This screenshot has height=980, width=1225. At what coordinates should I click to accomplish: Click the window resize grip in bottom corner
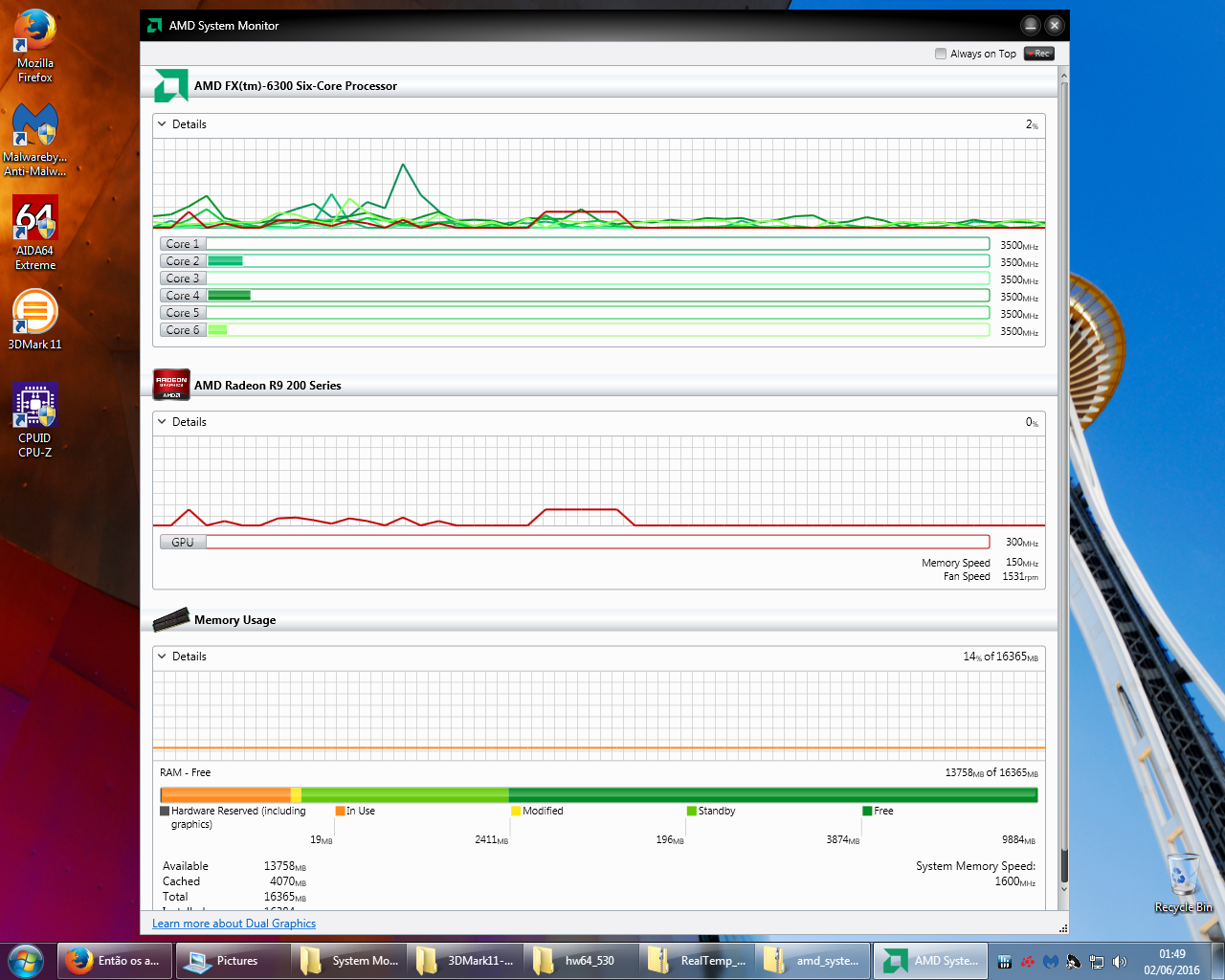1063,928
